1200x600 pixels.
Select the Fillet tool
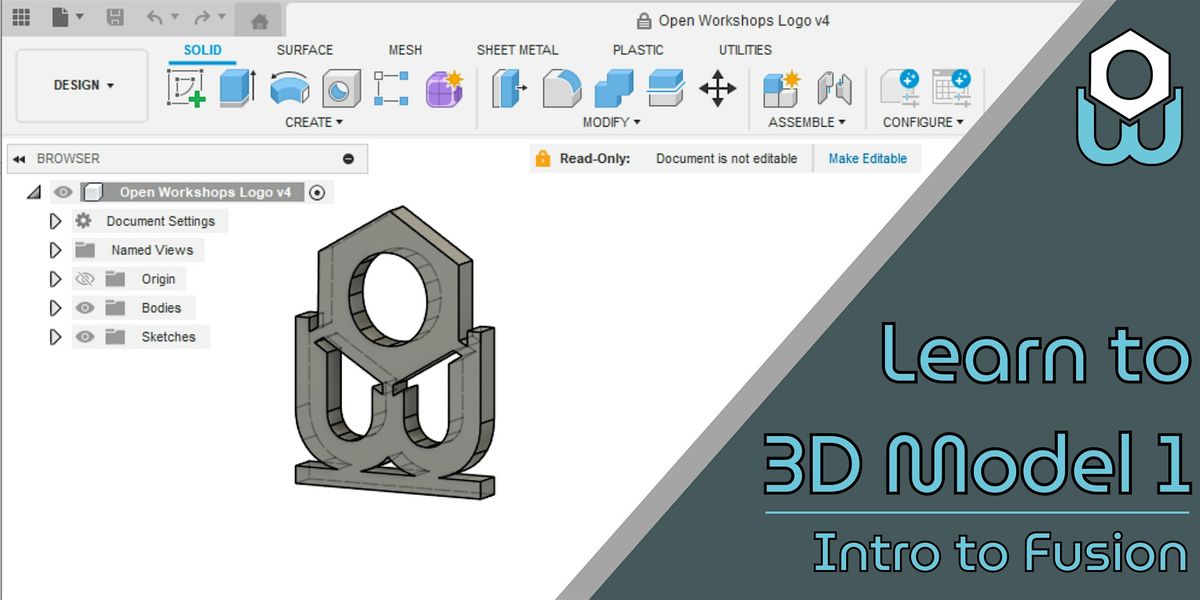pos(562,88)
